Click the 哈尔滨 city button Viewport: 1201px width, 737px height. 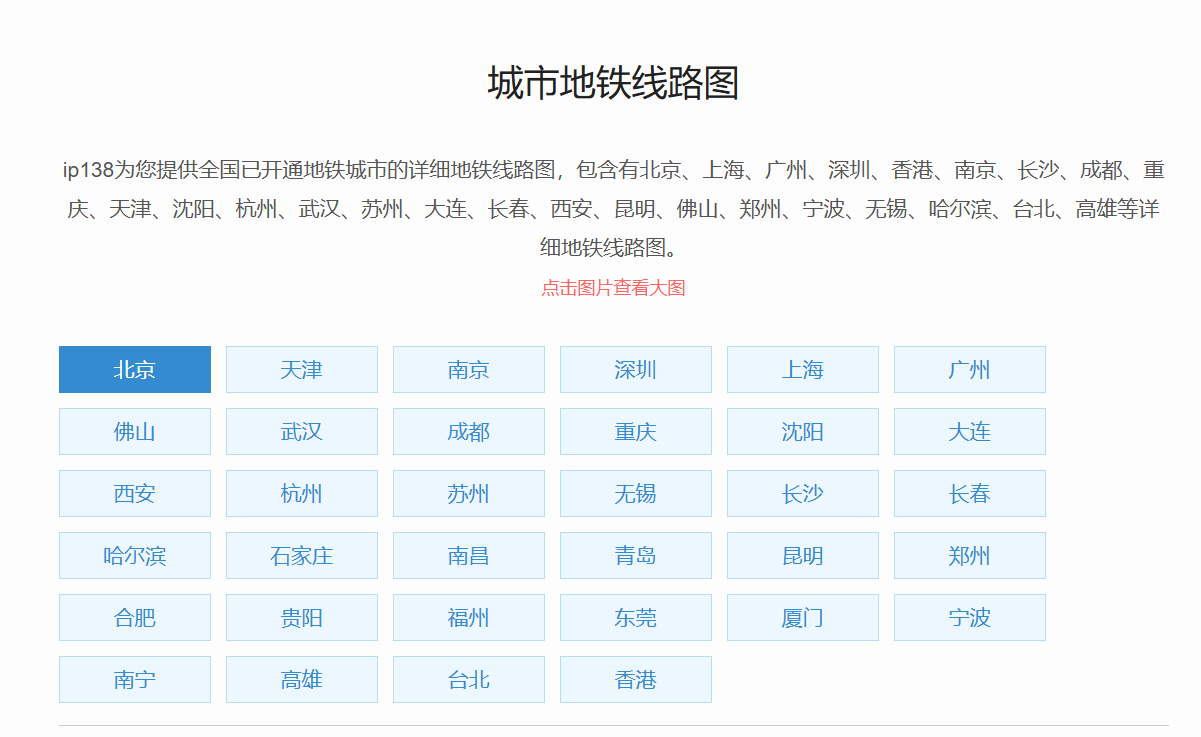pyautogui.click(x=135, y=556)
